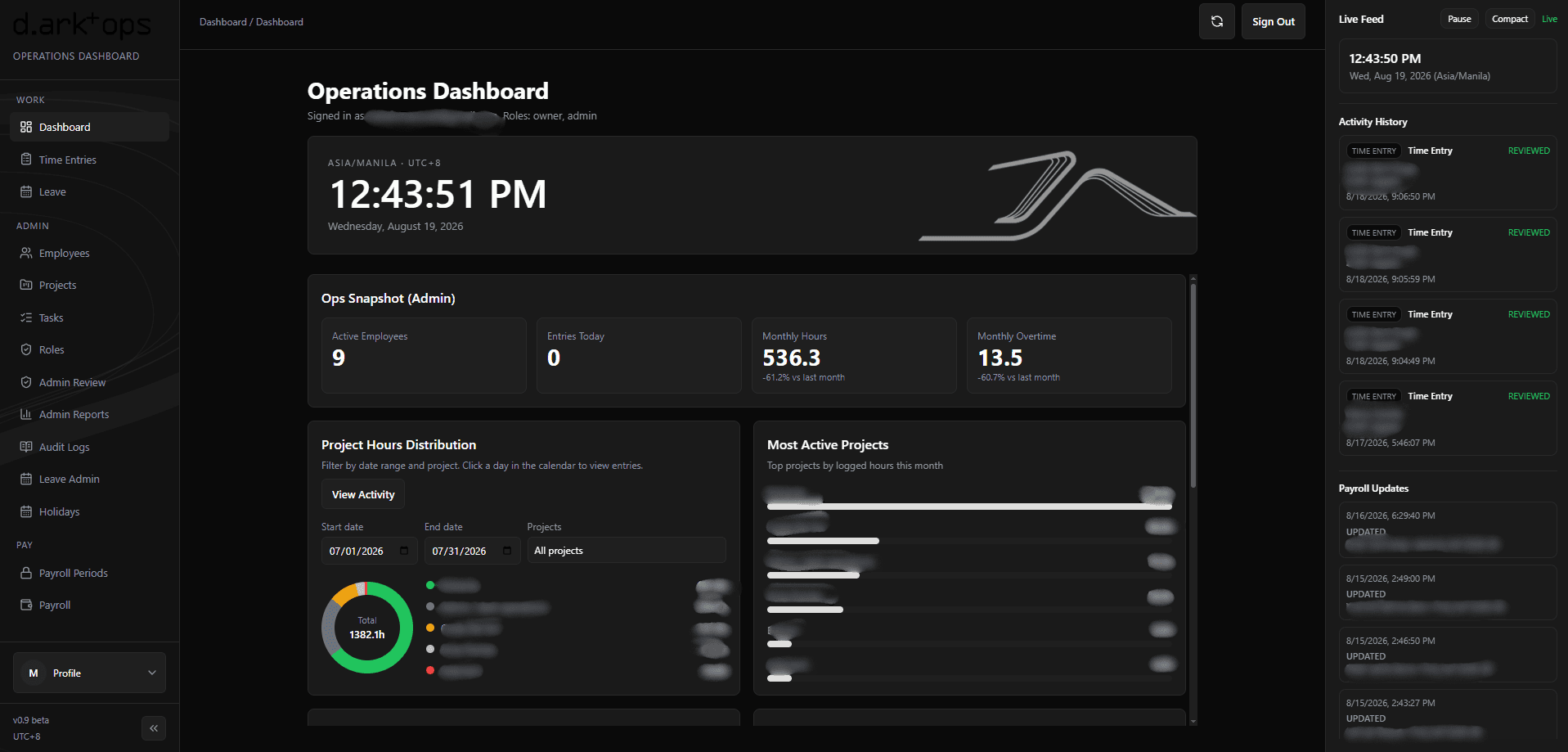Click the Payroll Periods lock icon

point(26,573)
